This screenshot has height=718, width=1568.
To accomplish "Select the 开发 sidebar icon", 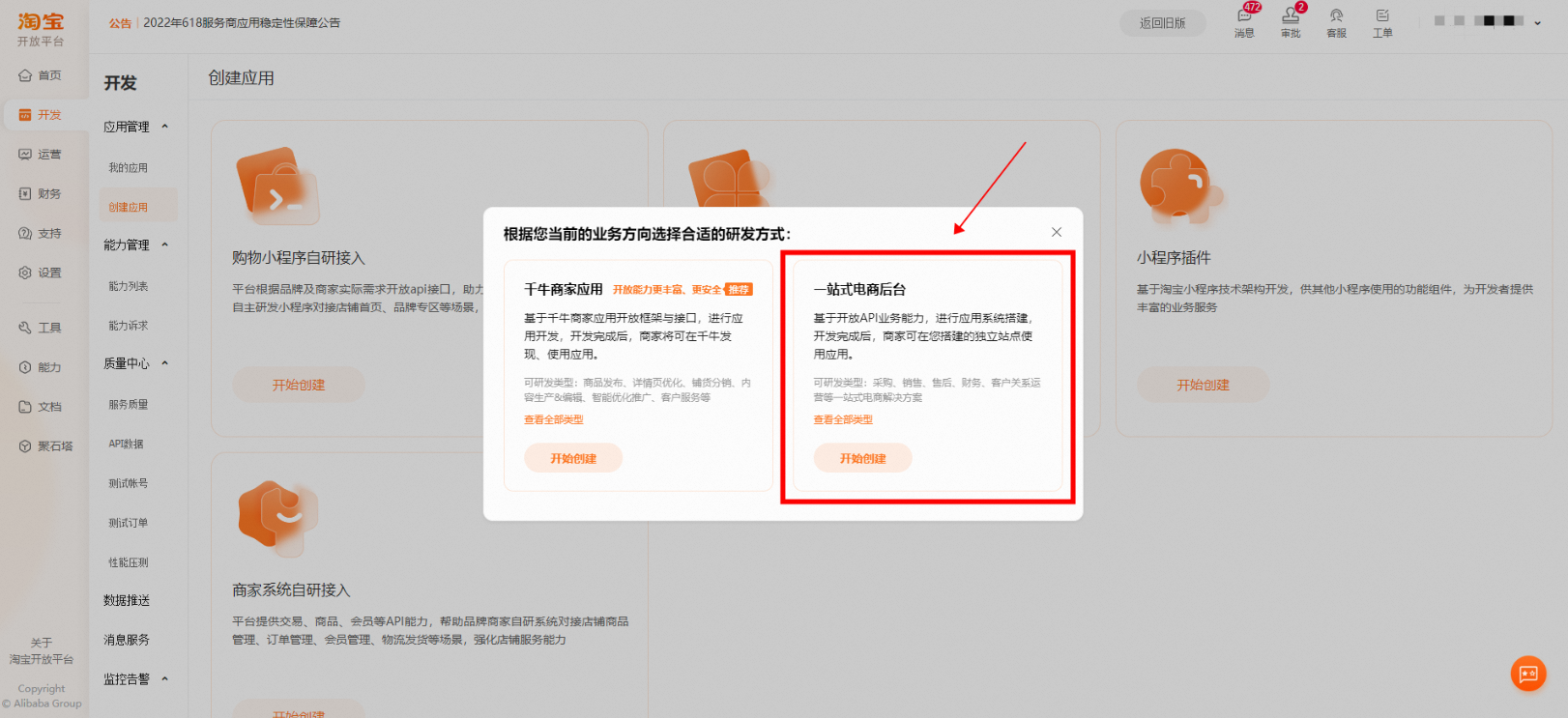I will pos(40,115).
